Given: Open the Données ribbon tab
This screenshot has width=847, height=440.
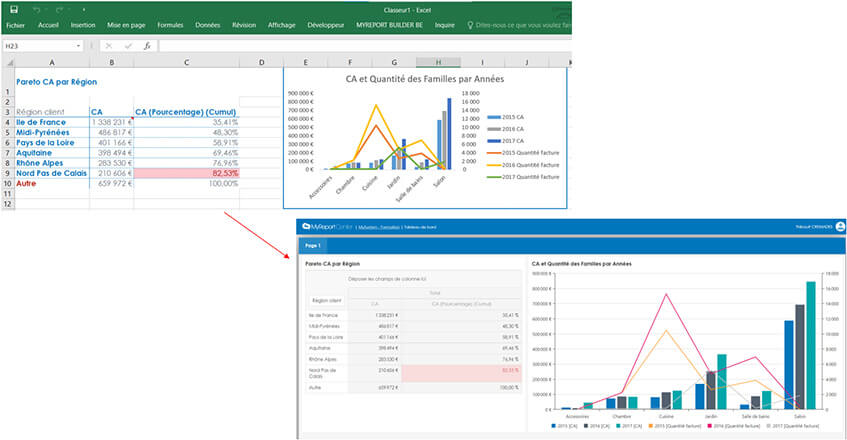Looking at the screenshot, I should tap(207, 25).
